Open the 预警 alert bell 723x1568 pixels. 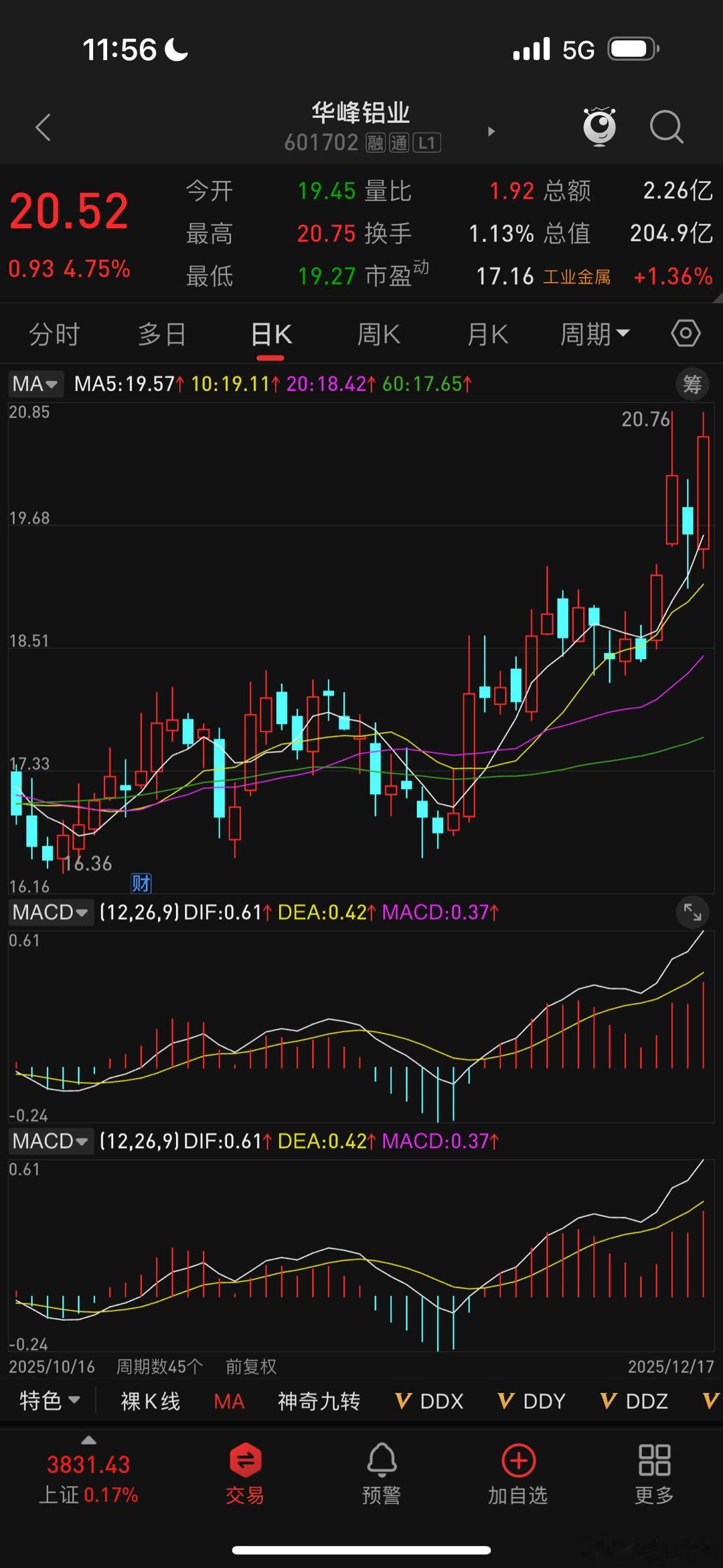tap(382, 1475)
